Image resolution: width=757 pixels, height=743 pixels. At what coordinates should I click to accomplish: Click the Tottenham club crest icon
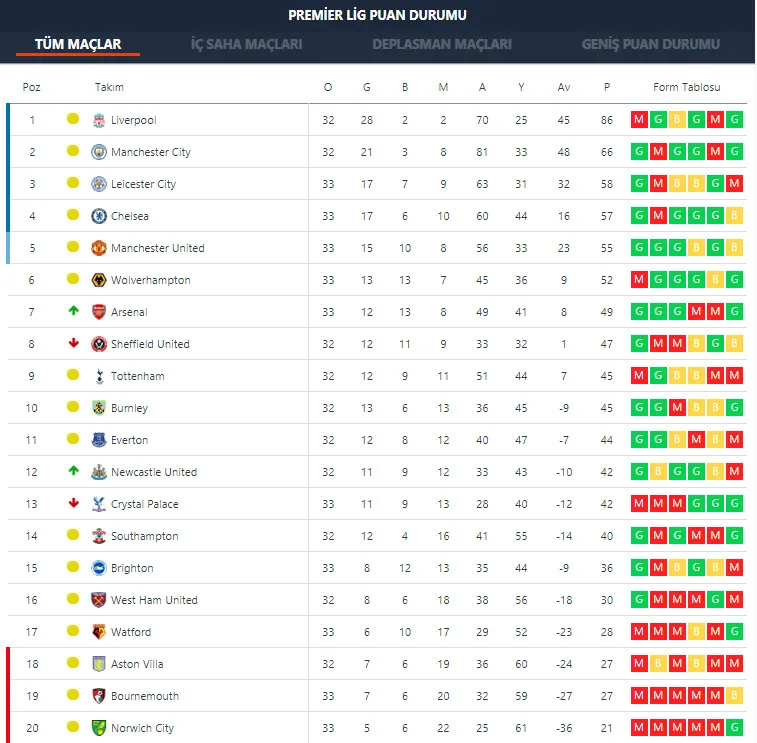(99, 376)
